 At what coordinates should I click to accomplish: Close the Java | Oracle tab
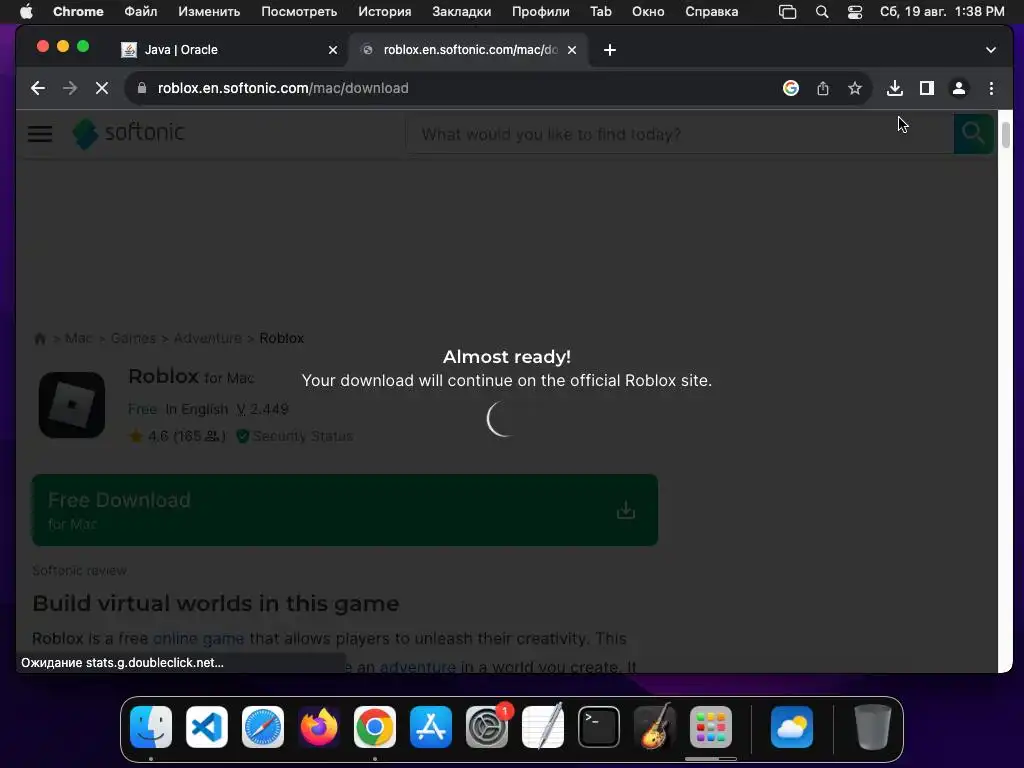click(333, 50)
